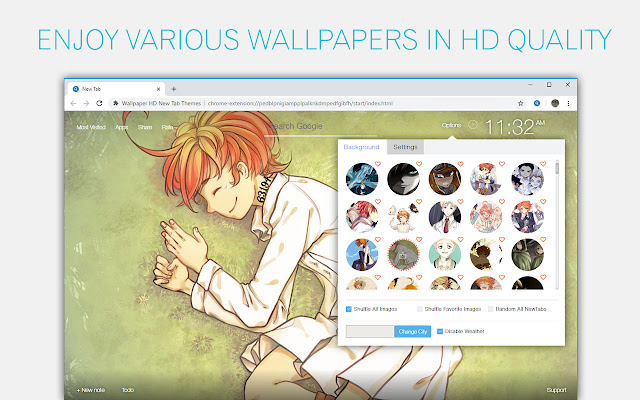Screen dimensions: 640x400
Task: Open Chrome's three-dot menu
Action: (568, 103)
